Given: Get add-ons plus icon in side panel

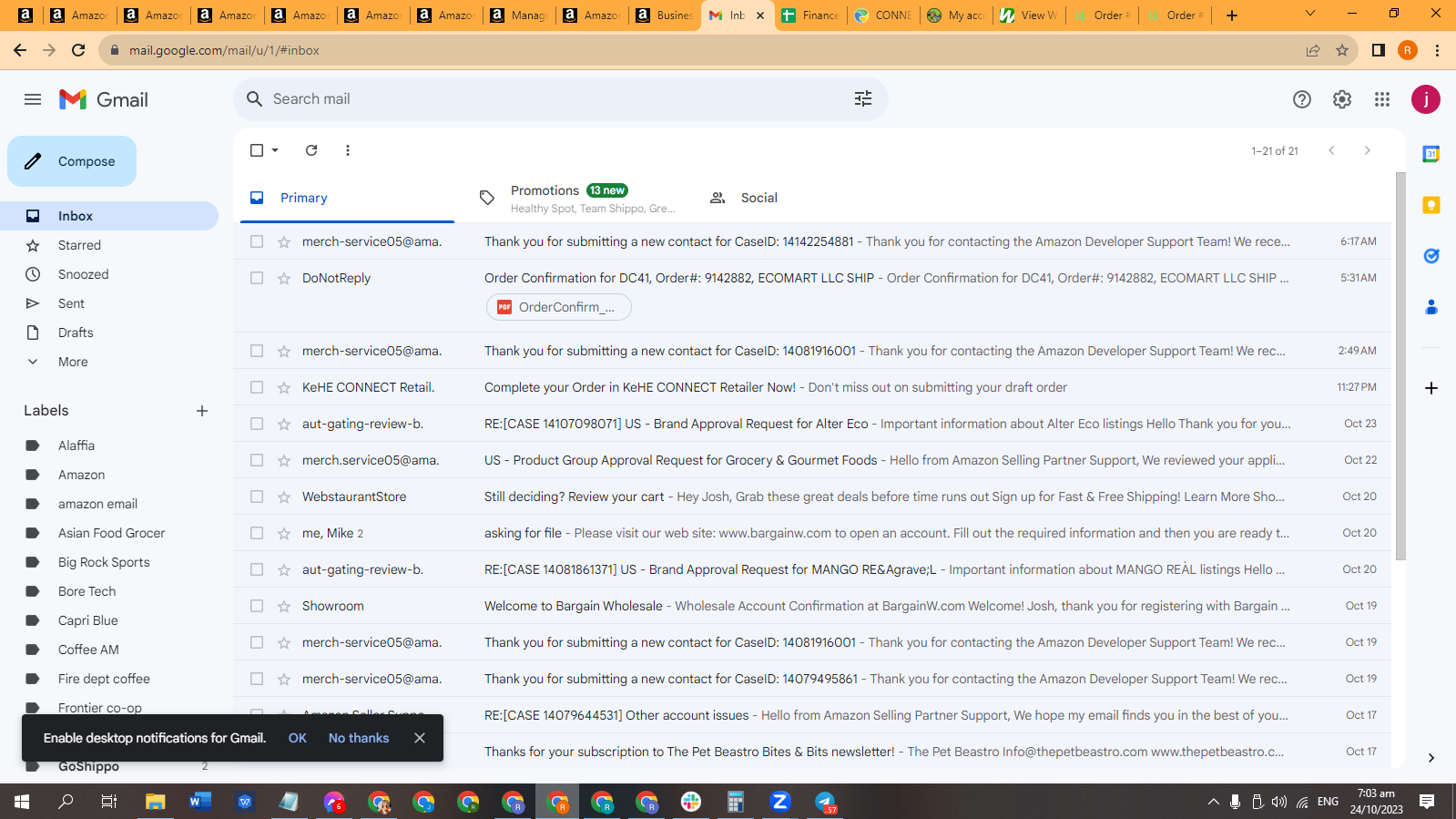Looking at the screenshot, I should [1431, 388].
